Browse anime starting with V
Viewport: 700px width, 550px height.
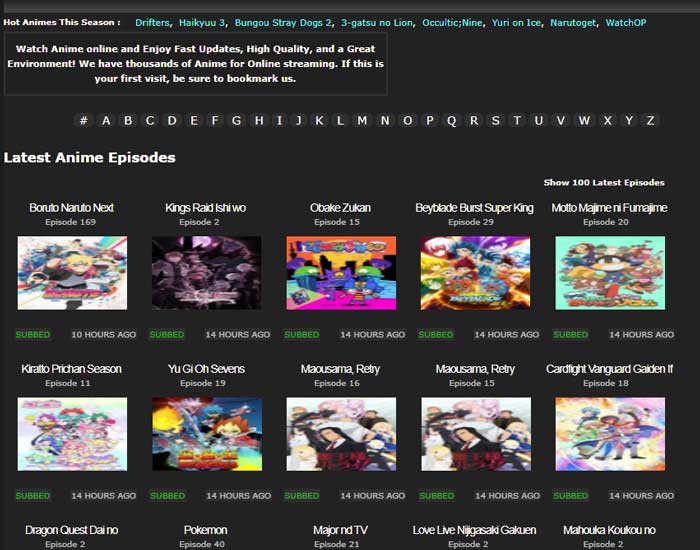(x=561, y=120)
